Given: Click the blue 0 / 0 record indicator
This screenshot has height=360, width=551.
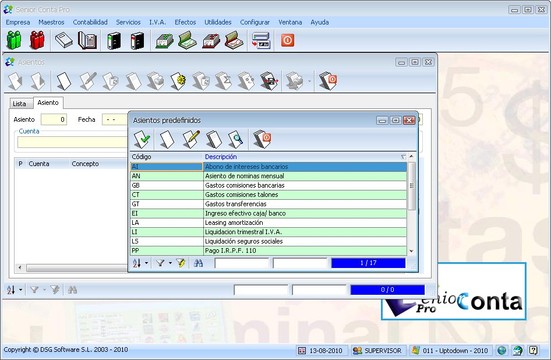Looking at the screenshot, I should [387, 290].
